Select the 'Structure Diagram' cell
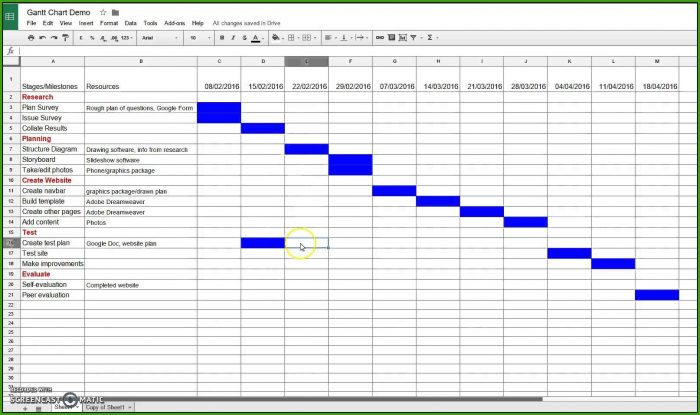Image resolution: width=700 pixels, height=415 pixels. click(x=52, y=149)
